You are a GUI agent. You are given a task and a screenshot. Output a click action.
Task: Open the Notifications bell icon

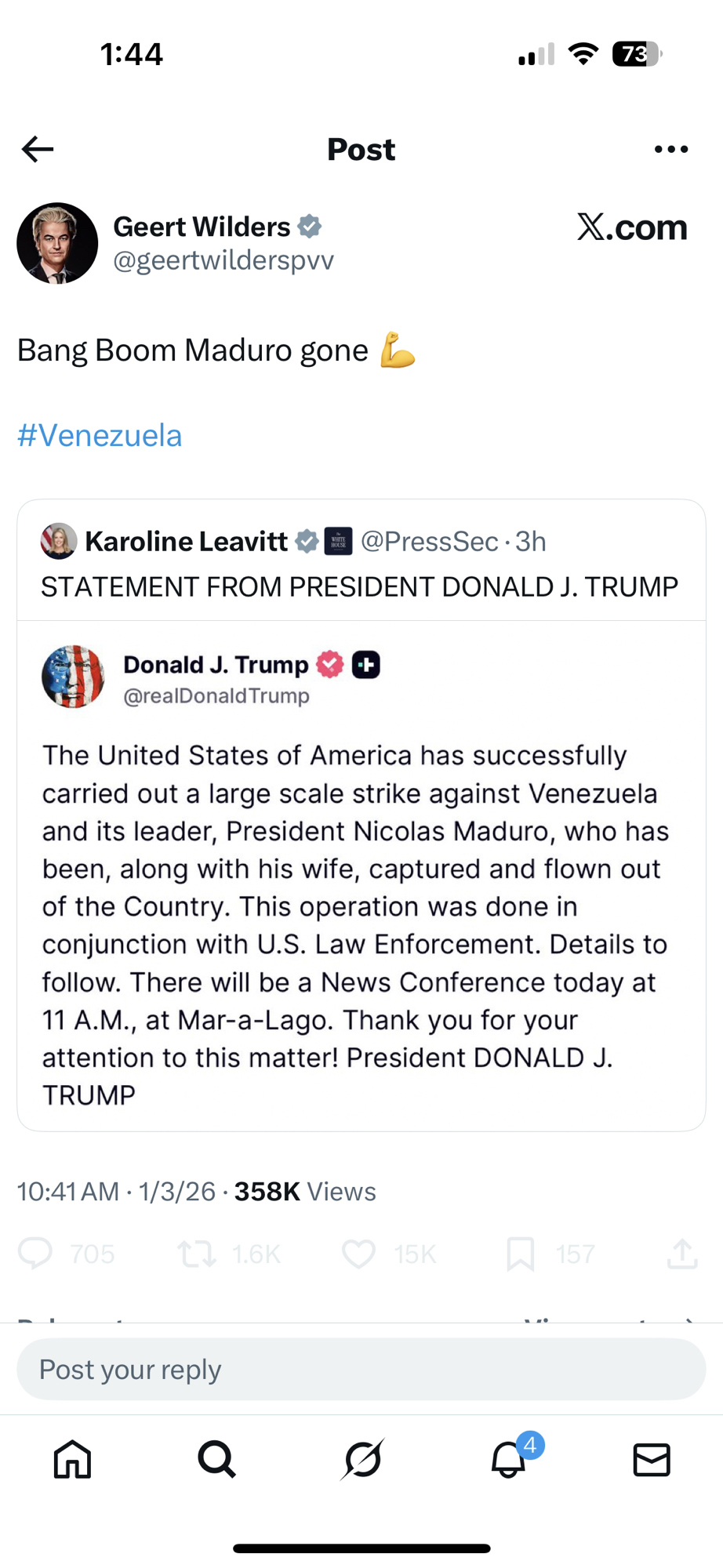508,1460
